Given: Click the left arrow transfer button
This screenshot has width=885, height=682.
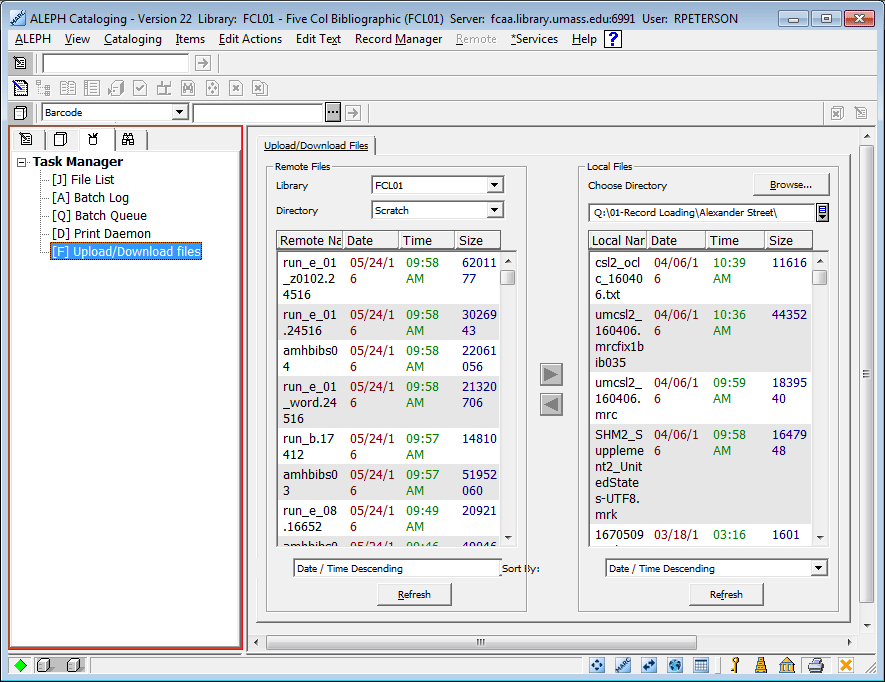Looking at the screenshot, I should click(x=551, y=405).
